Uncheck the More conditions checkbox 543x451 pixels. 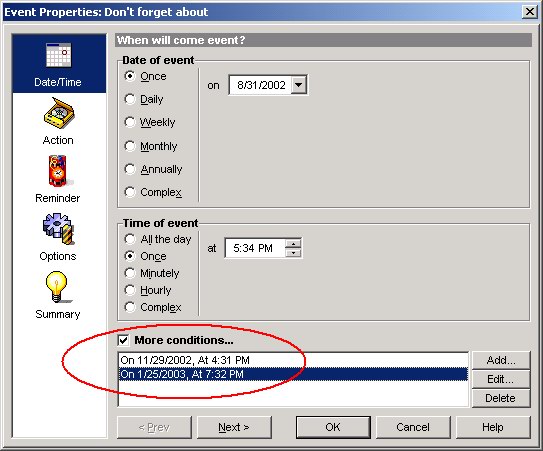[124, 340]
